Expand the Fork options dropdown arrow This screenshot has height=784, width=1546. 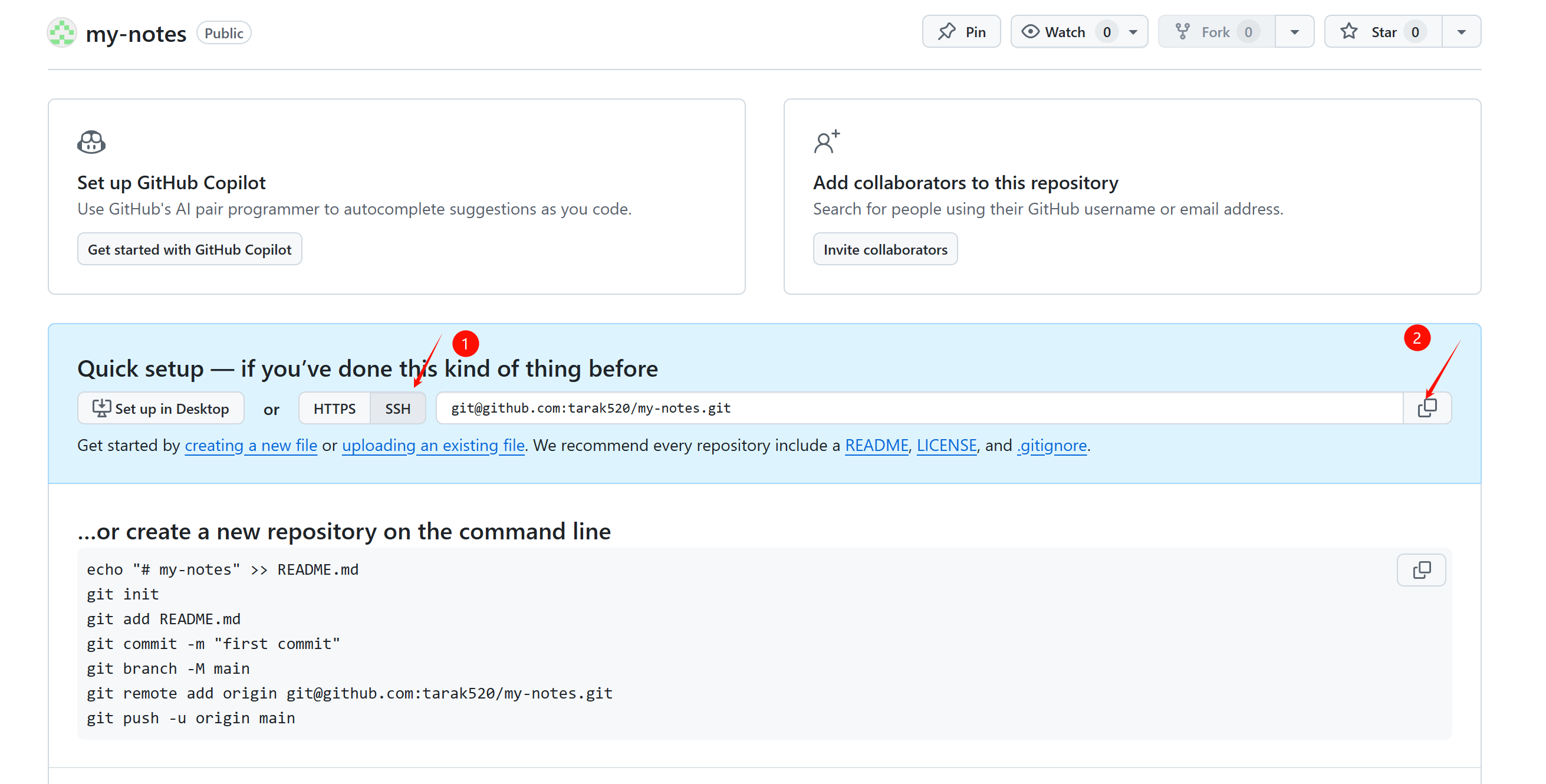(x=1294, y=32)
